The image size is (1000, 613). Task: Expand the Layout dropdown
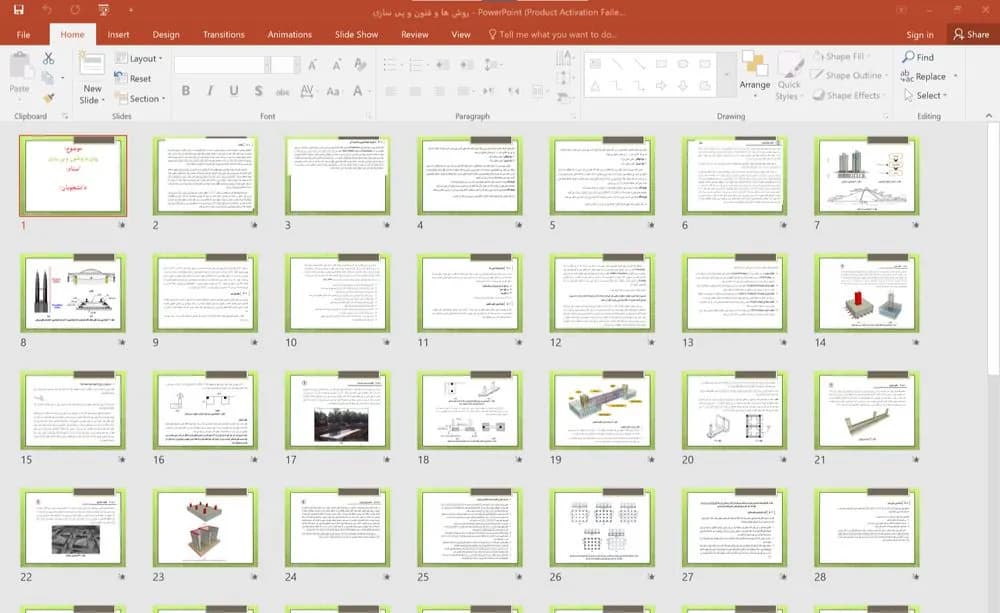[139, 58]
